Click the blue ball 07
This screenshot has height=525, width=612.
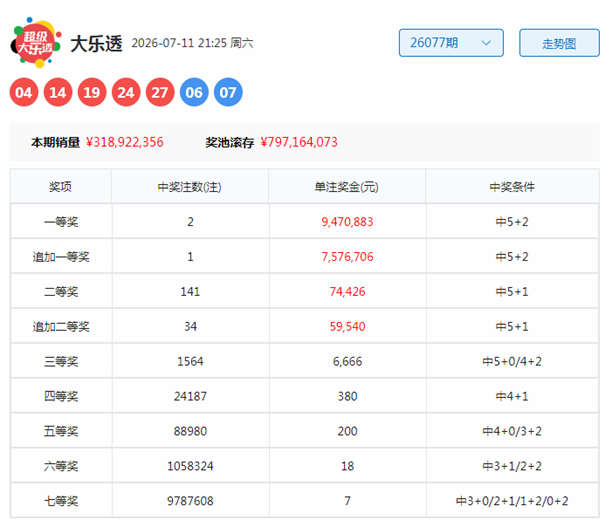(228, 93)
